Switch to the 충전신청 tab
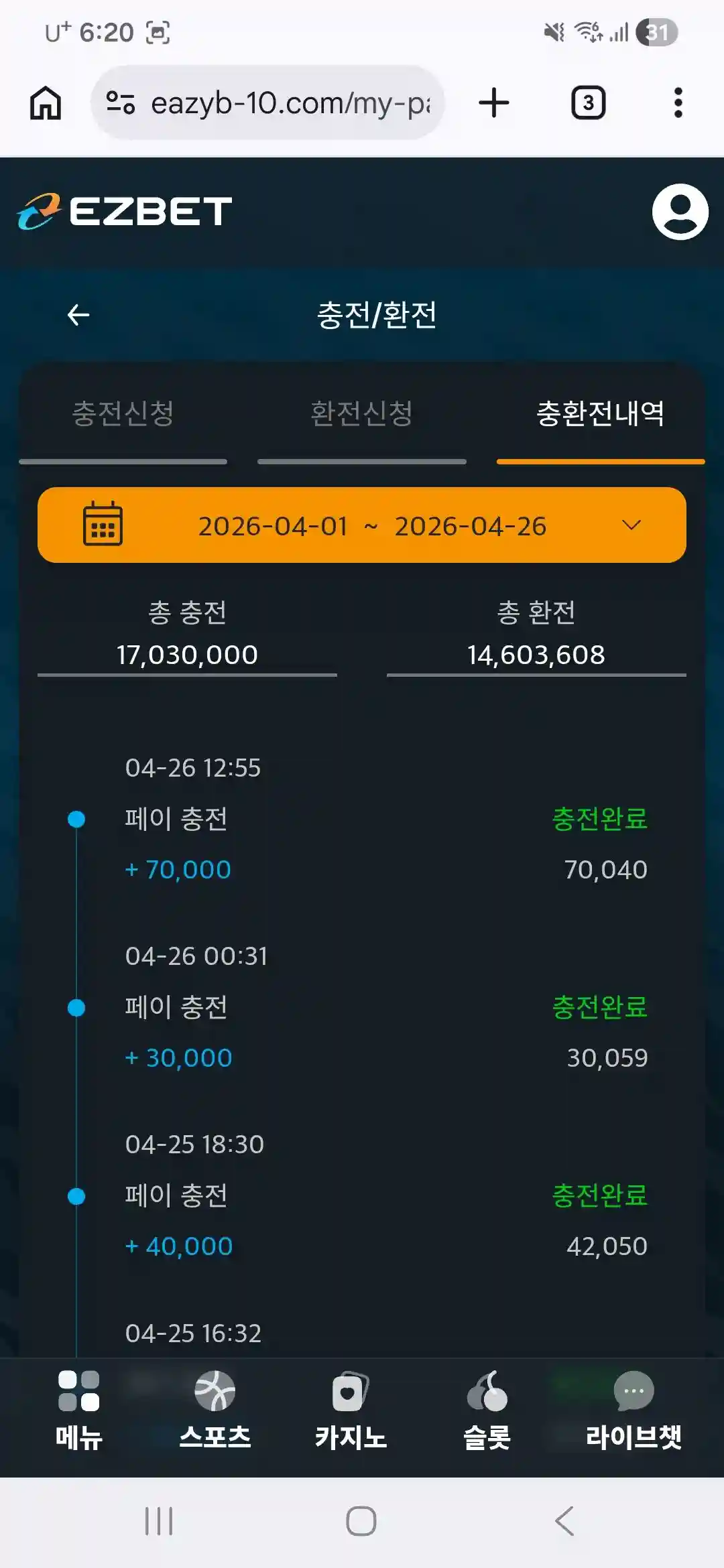 click(x=123, y=414)
